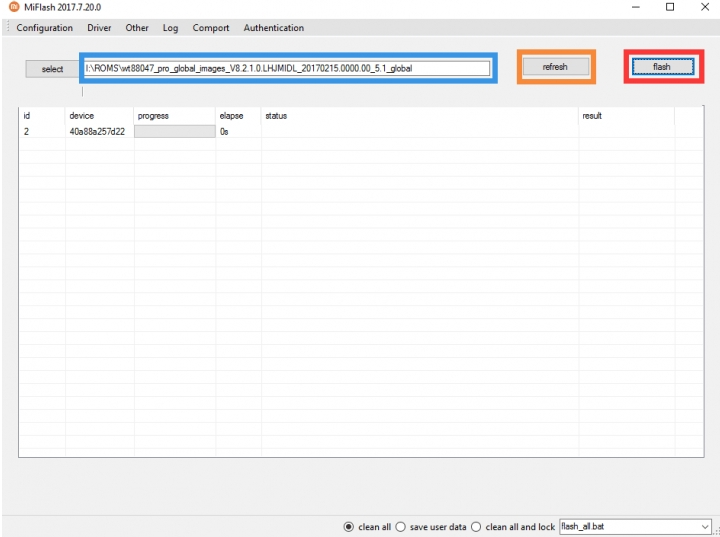Select the save user data option
The width and height of the screenshot is (720, 537).
[x=401, y=526]
